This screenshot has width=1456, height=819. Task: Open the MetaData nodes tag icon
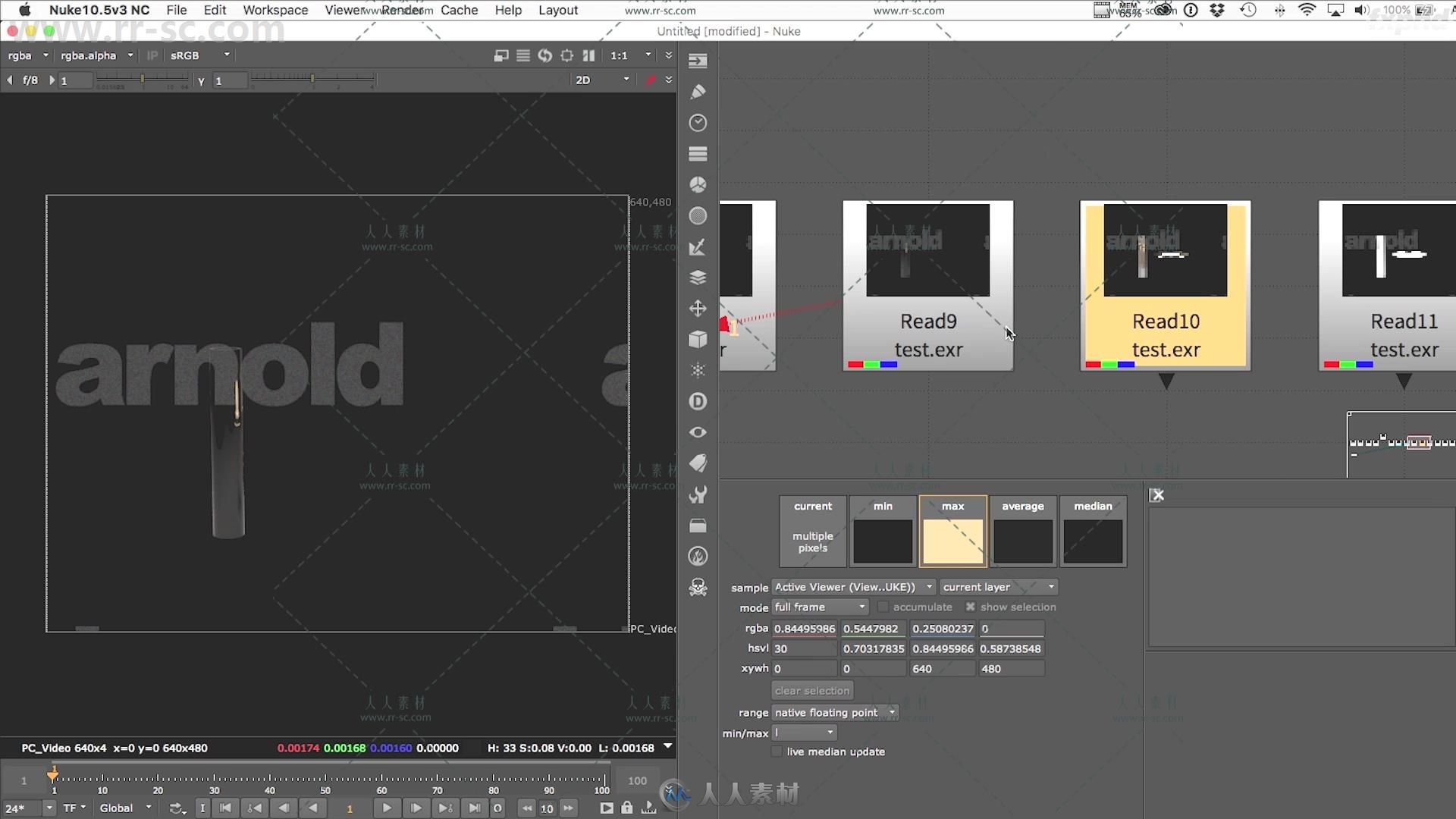698,463
